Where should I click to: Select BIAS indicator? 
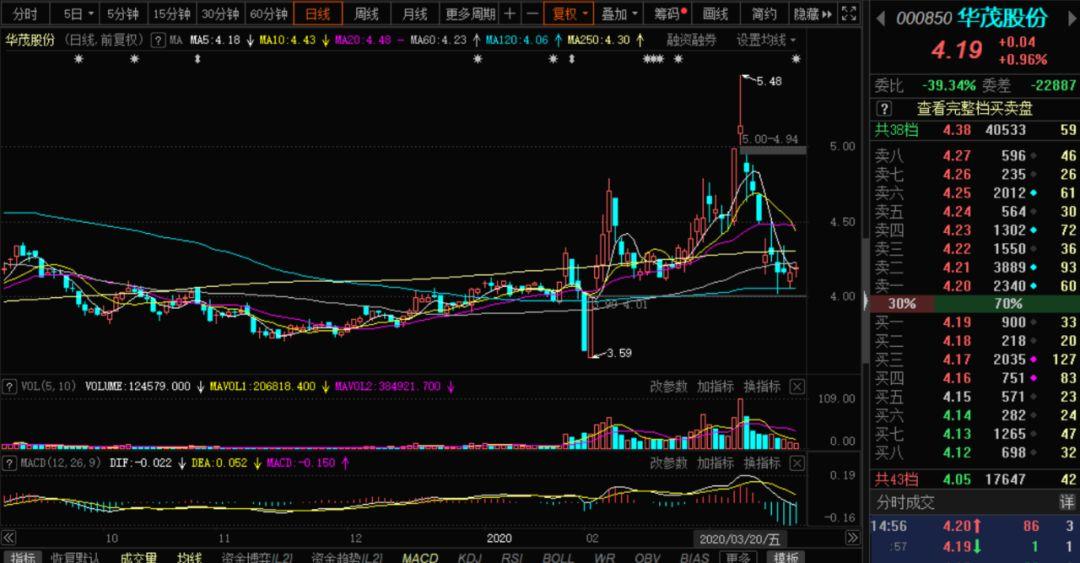694,557
